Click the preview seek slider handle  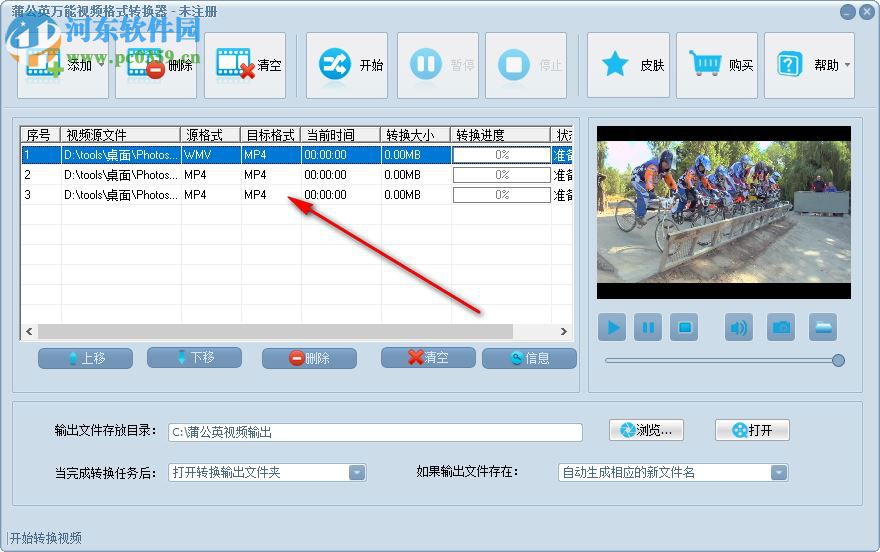click(x=838, y=360)
